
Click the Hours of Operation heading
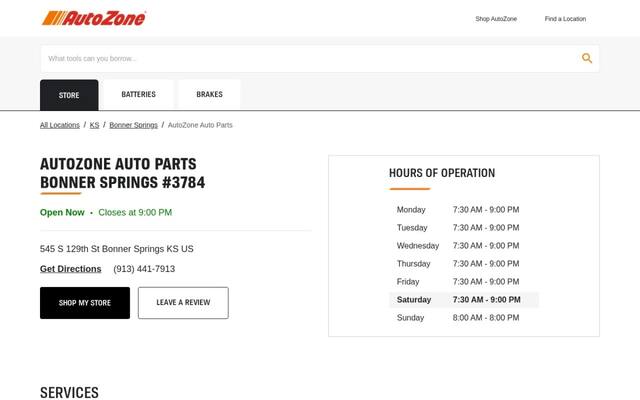(x=442, y=173)
